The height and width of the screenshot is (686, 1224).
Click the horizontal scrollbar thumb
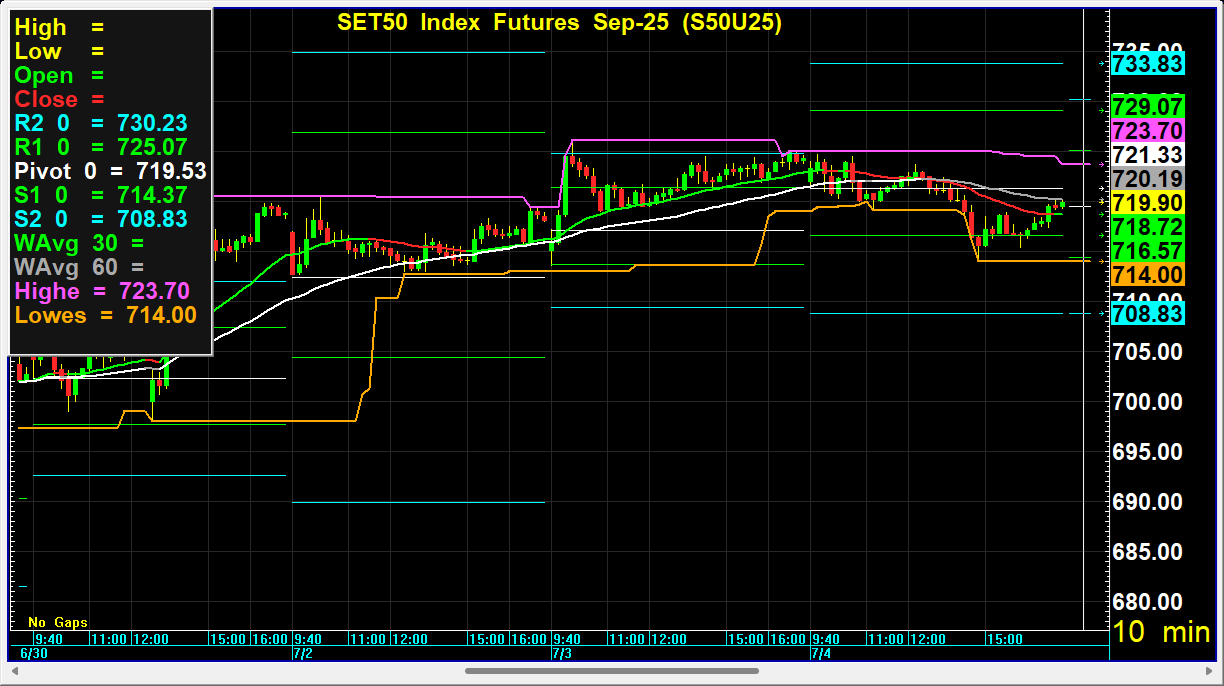click(x=611, y=670)
